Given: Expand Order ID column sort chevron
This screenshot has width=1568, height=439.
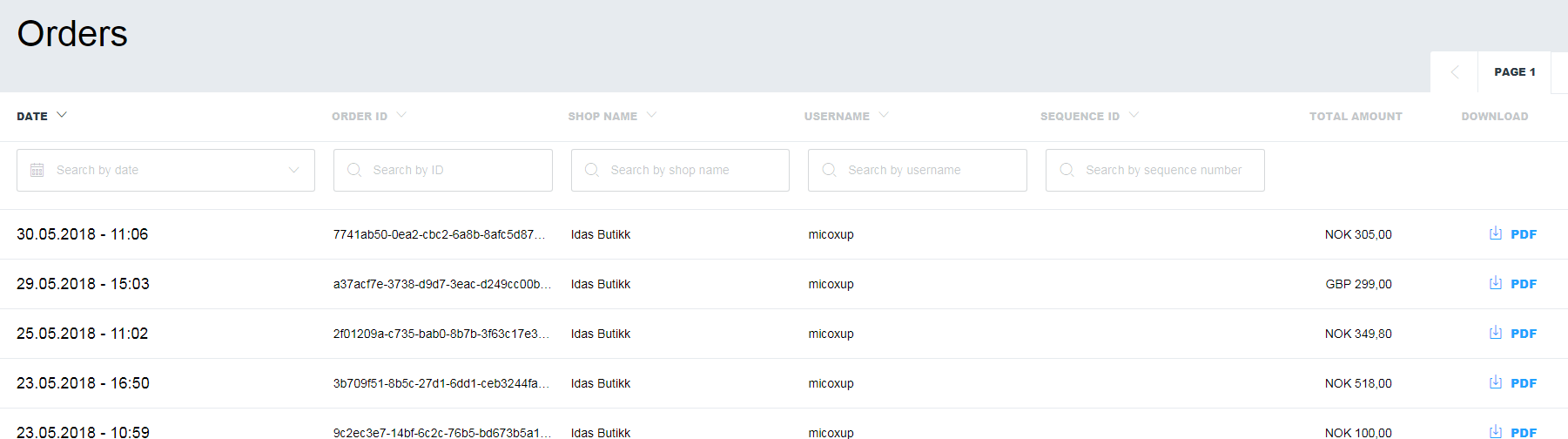Looking at the screenshot, I should pyautogui.click(x=401, y=115).
